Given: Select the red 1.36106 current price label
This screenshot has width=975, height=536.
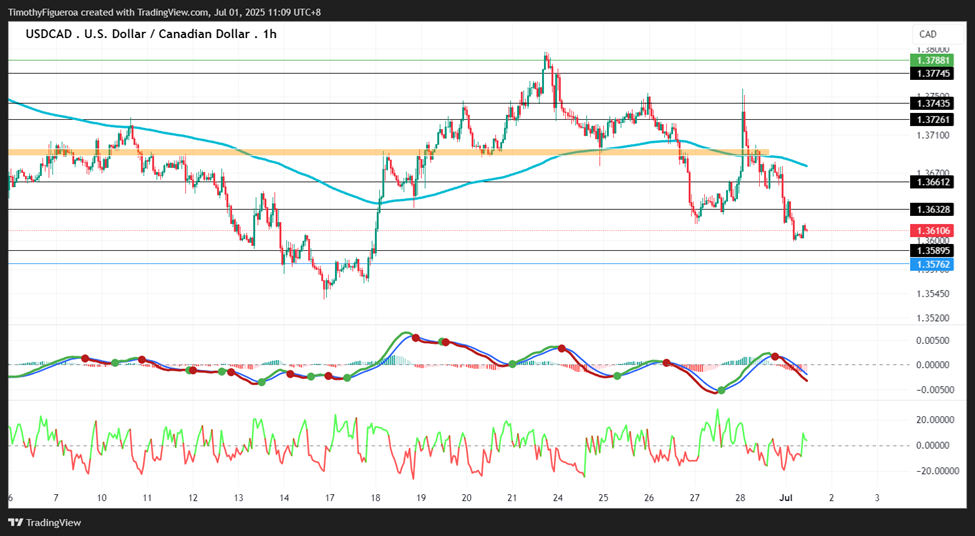Looking at the screenshot, I should [931, 231].
